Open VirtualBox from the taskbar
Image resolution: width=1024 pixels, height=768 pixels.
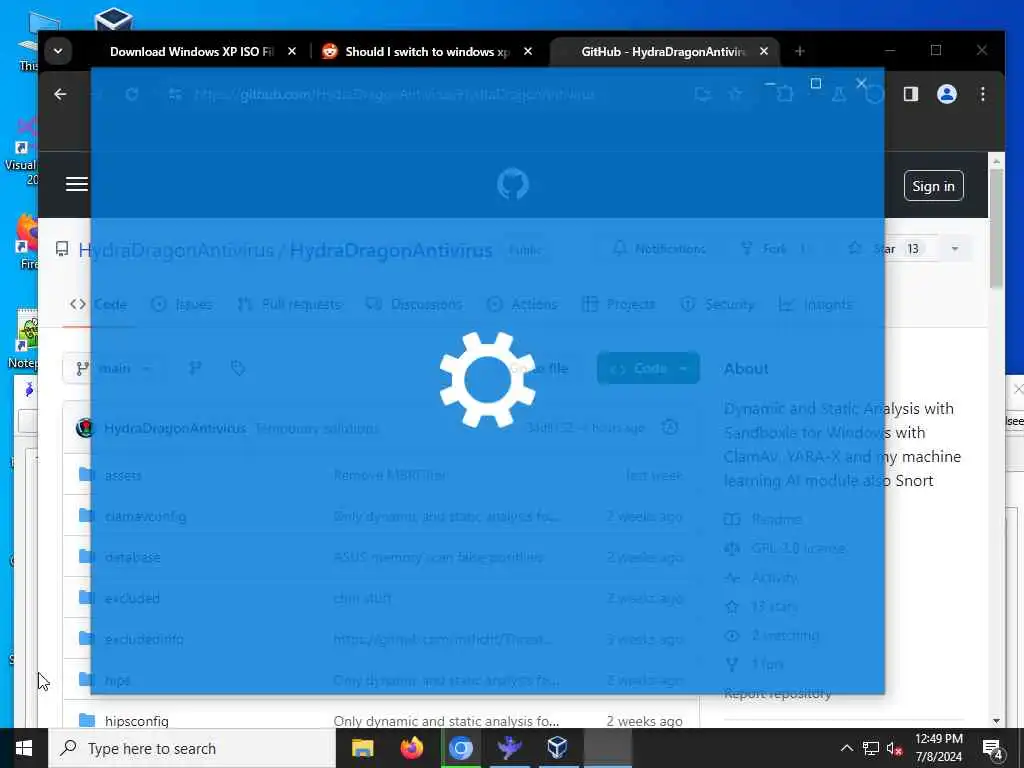click(x=558, y=748)
